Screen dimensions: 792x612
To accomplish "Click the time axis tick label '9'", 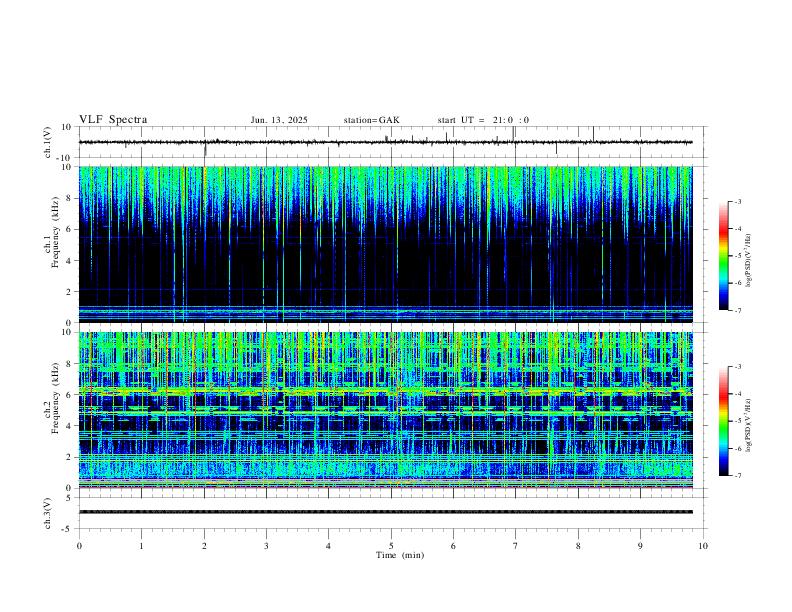I will click(x=640, y=546).
